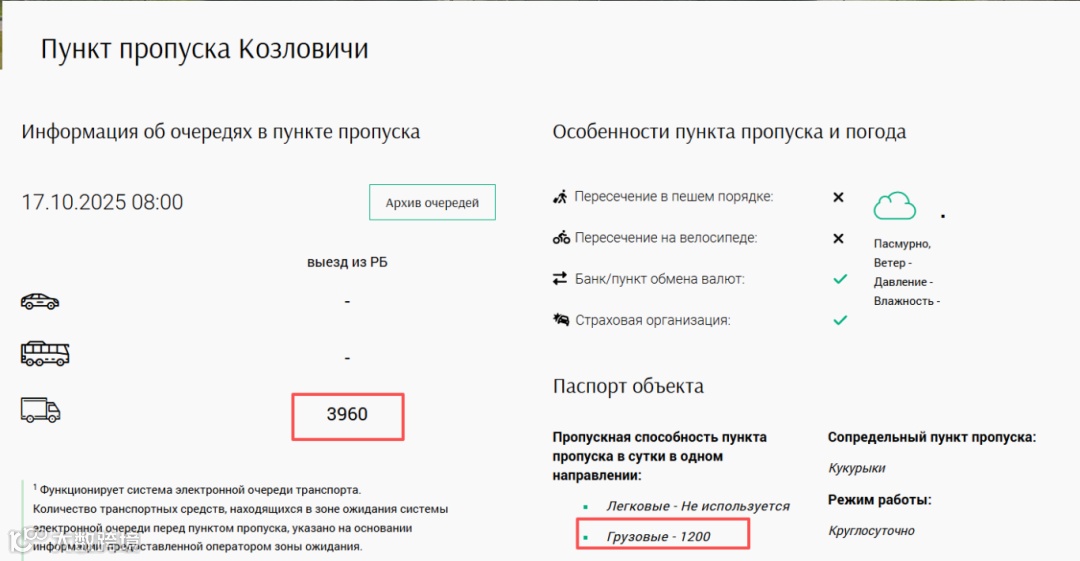This screenshot has width=1080, height=561.
Task: Click the footnote about система электронной очереди
Action: coord(240,518)
